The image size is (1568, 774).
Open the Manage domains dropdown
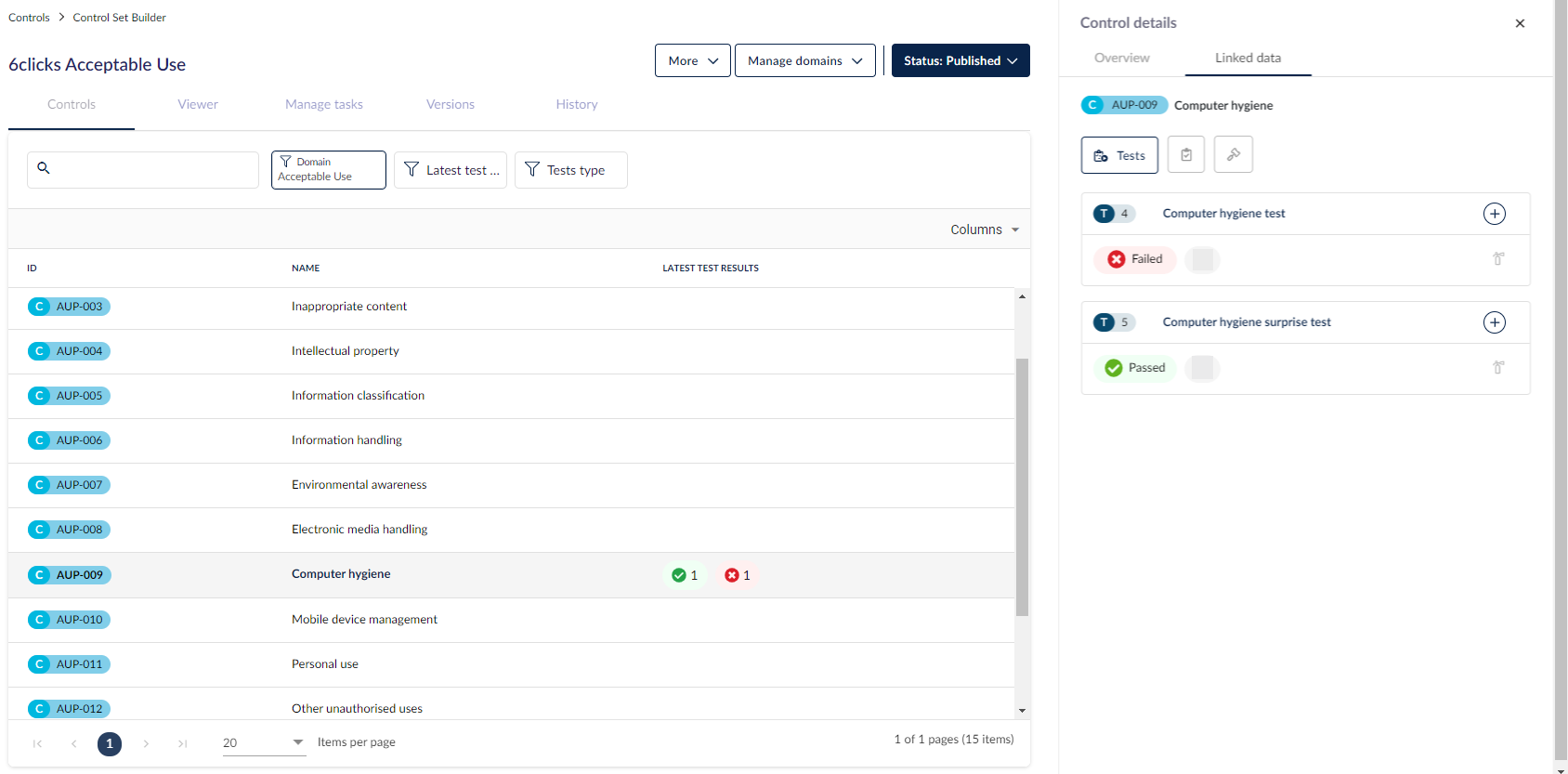tap(804, 60)
